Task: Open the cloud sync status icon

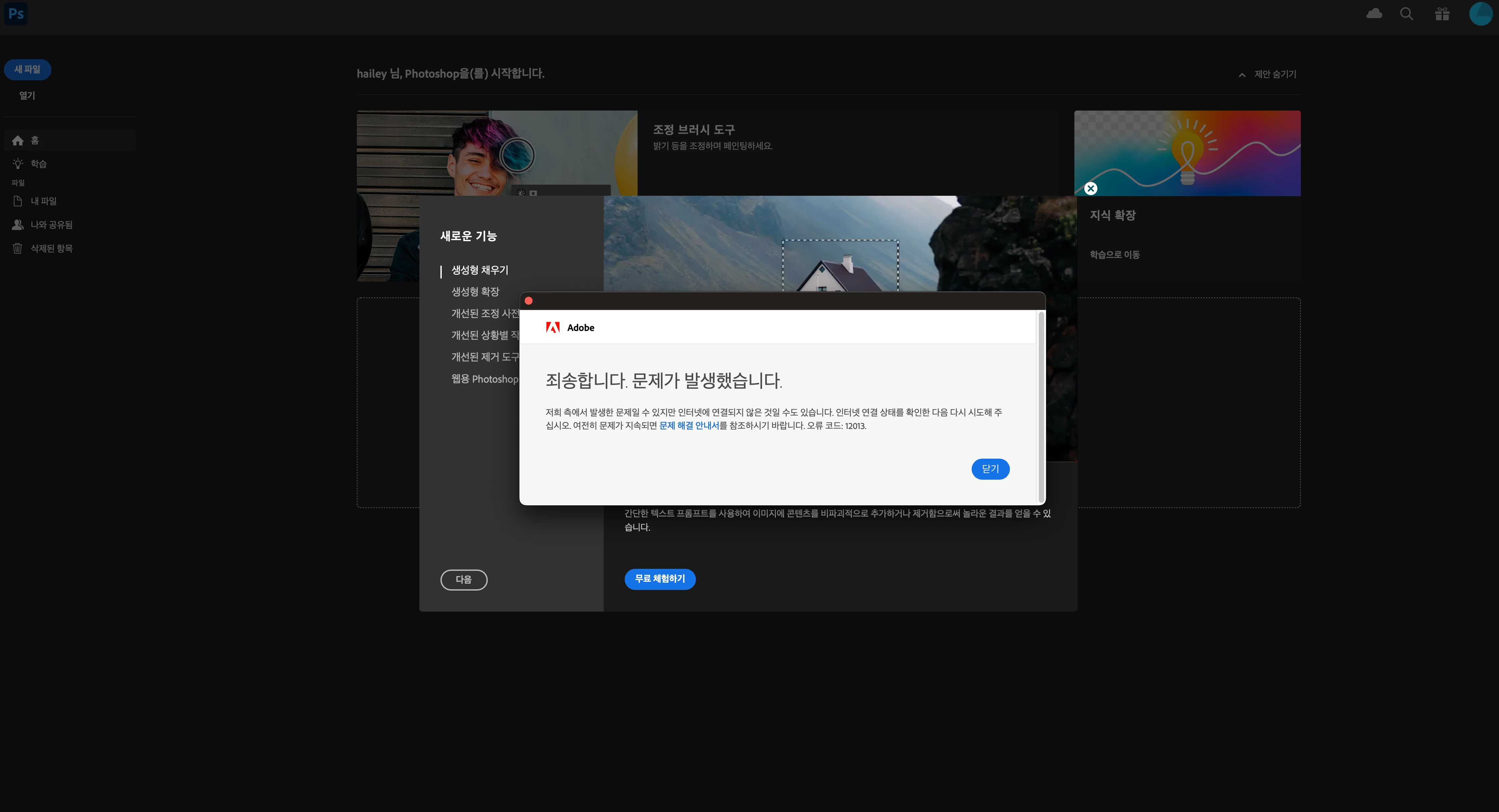Action: 1374,13
